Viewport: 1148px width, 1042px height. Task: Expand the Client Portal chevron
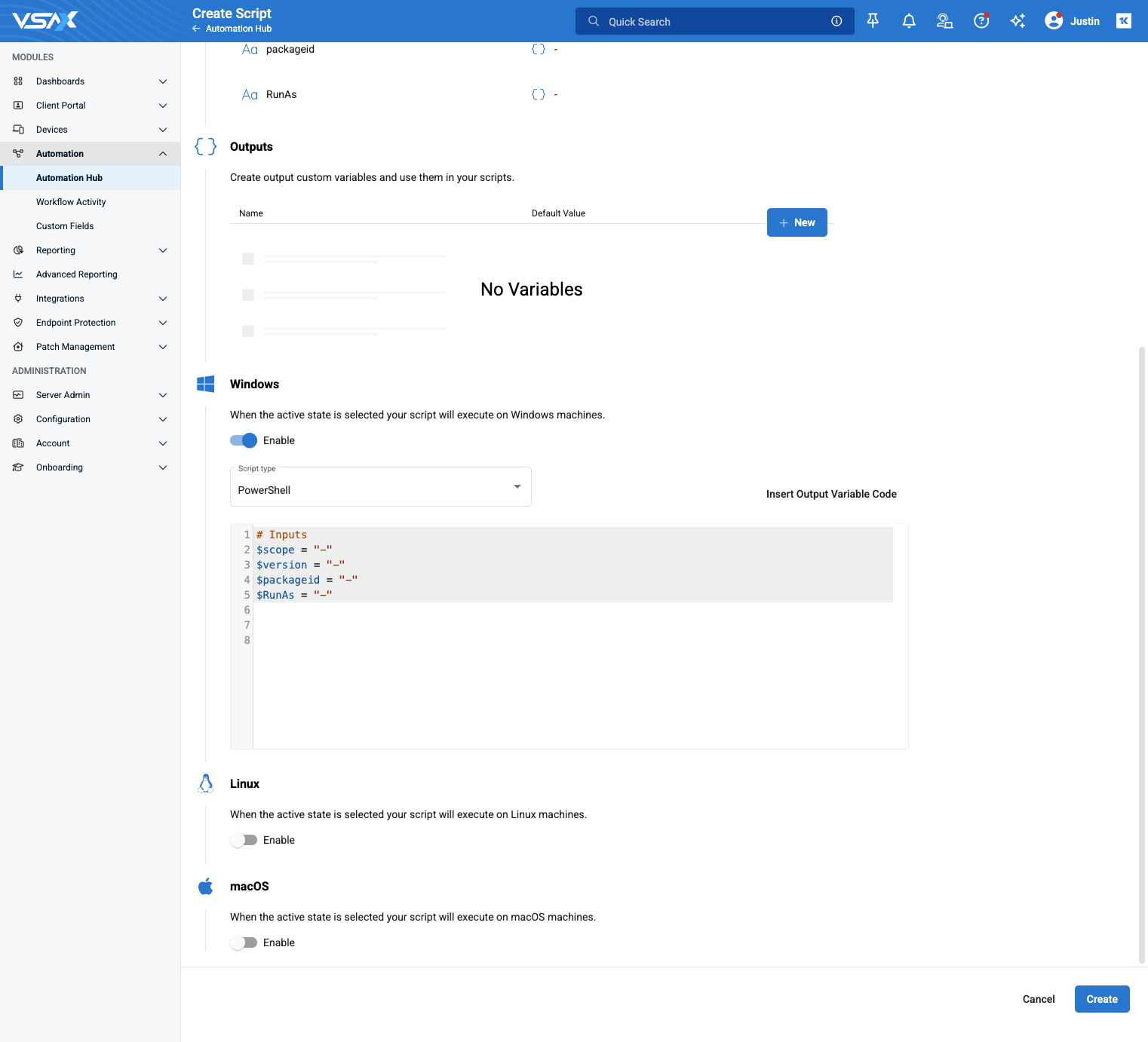click(163, 106)
